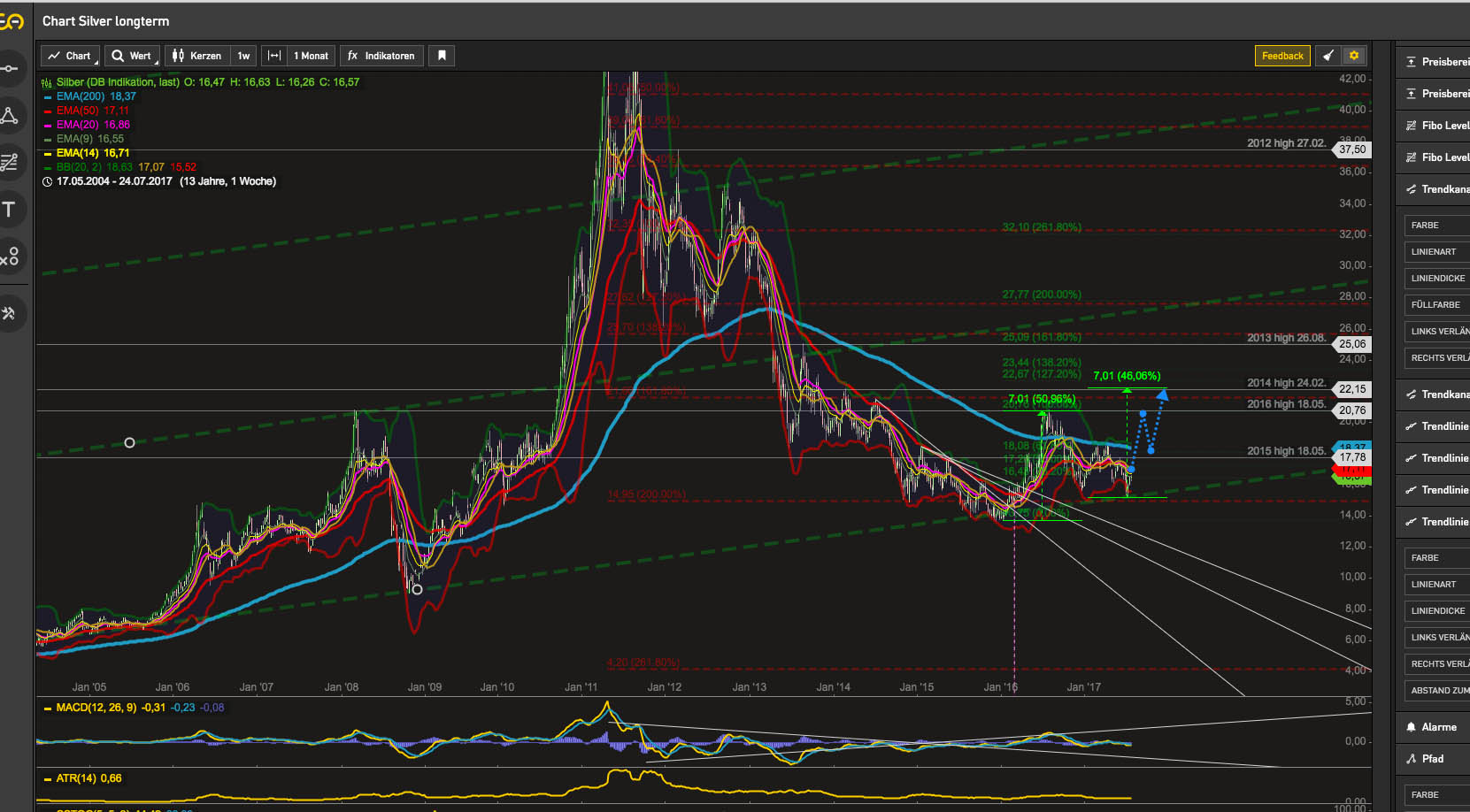Open the first FARBE color setting
Screen dimensions: 1470x812
tap(1435, 226)
